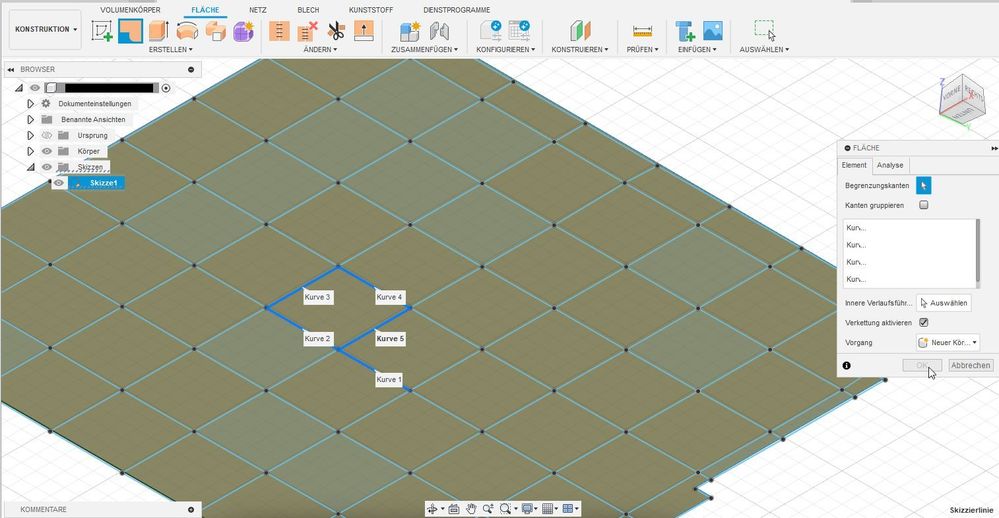Select the Joint tool in Zusammenfügen
The width and height of the screenshot is (999, 518).
439,31
